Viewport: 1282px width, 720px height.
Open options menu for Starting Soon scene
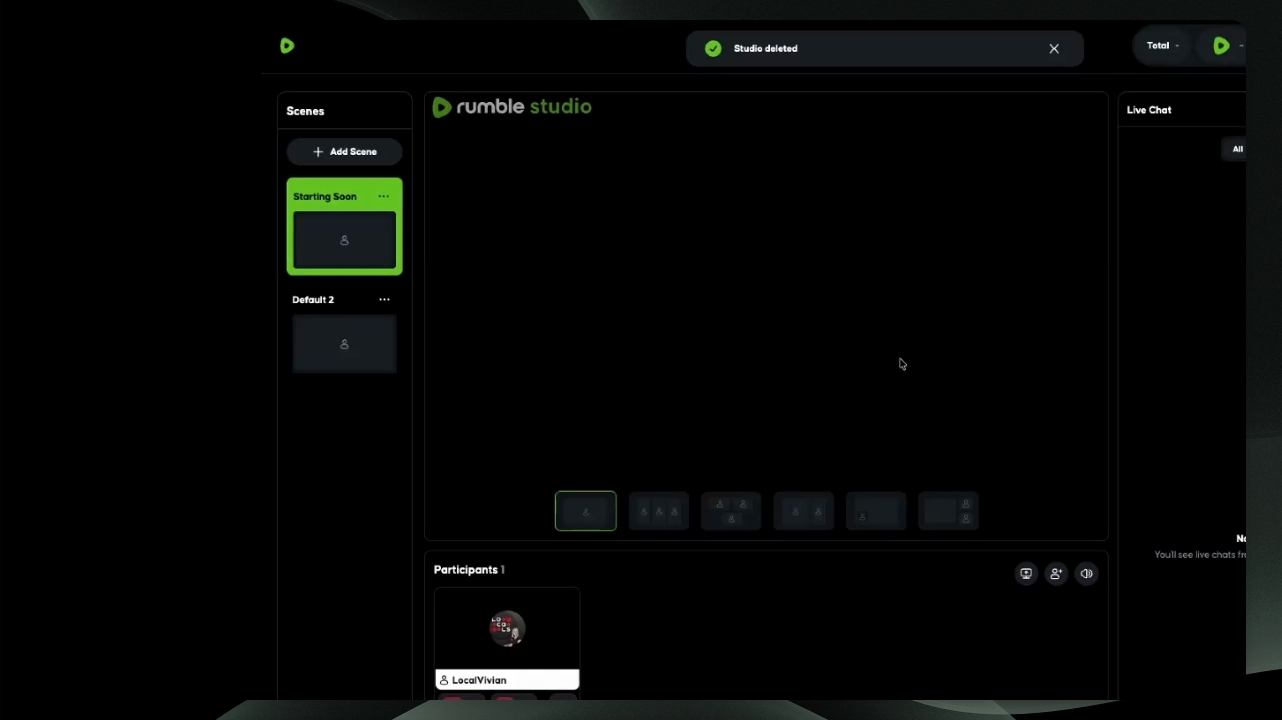tap(383, 196)
